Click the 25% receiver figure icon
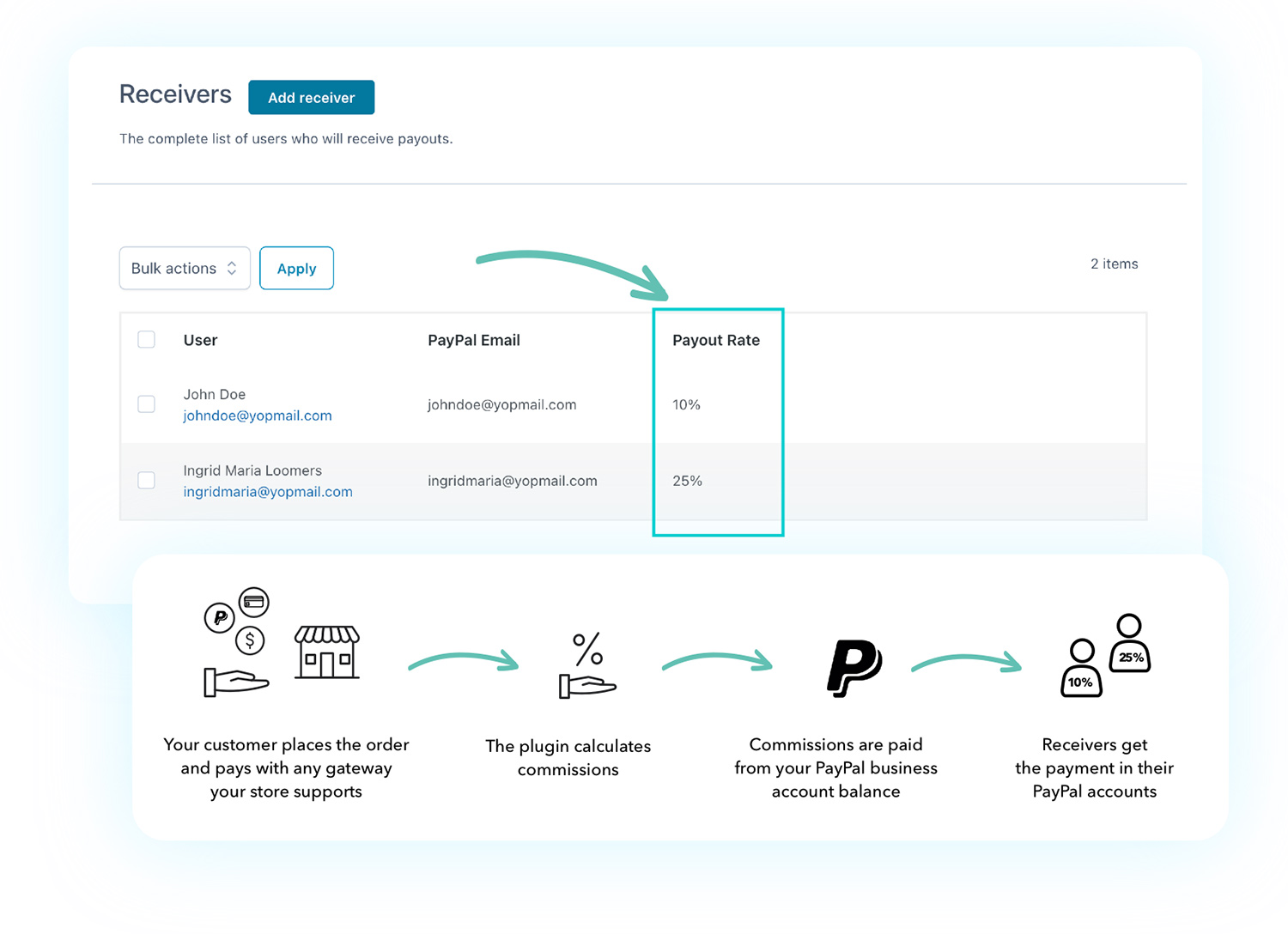 pos(1130,644)
